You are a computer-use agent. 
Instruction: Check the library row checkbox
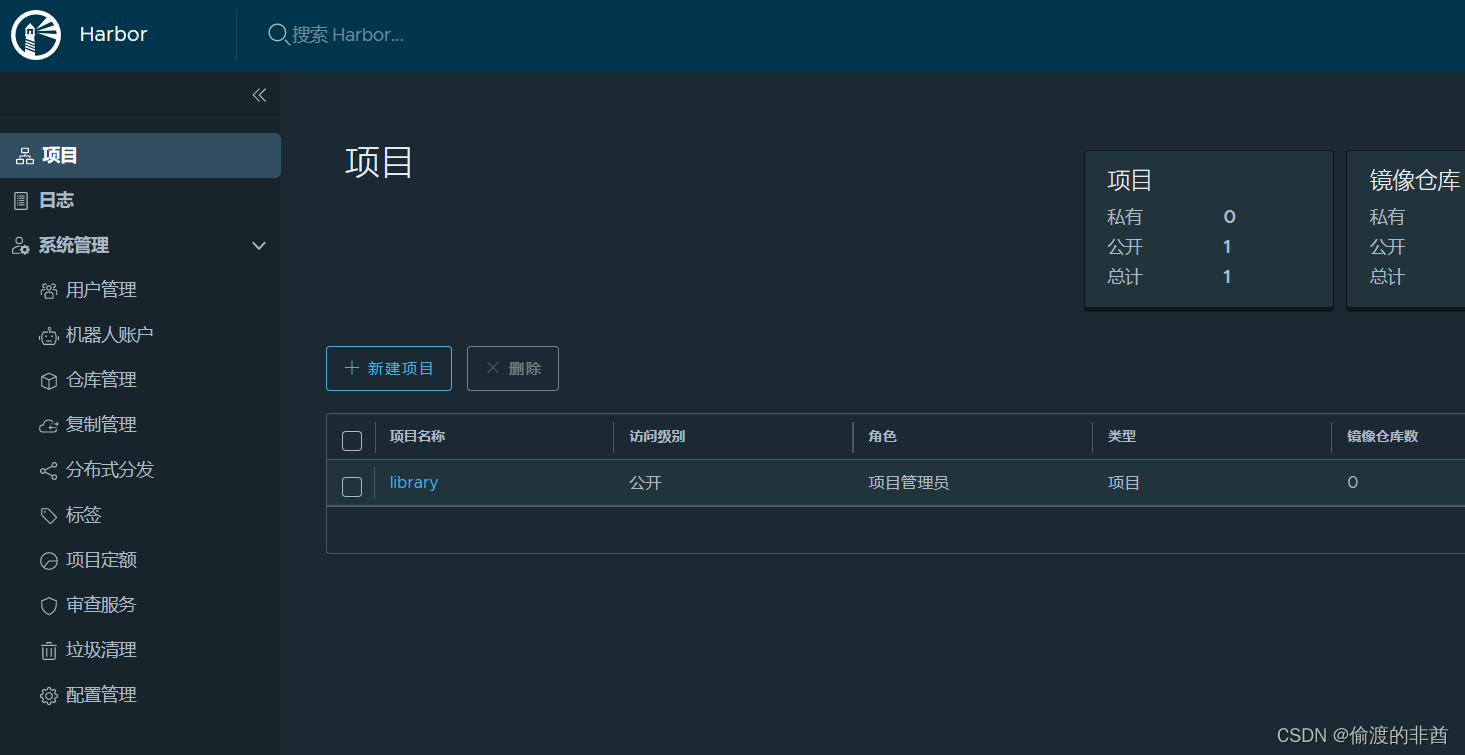tap(352, 487)
